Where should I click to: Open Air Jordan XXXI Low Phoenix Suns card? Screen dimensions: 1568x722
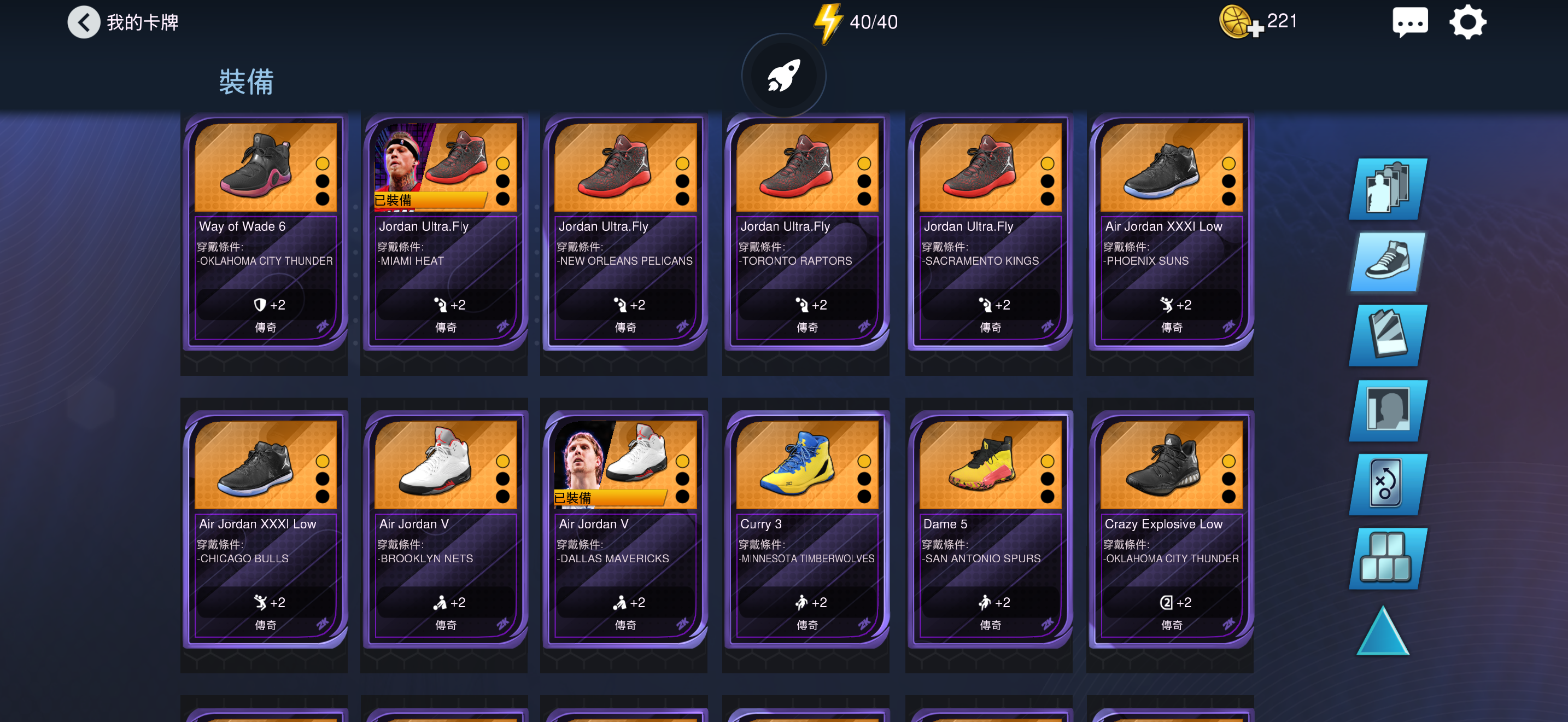point(1171,232)
